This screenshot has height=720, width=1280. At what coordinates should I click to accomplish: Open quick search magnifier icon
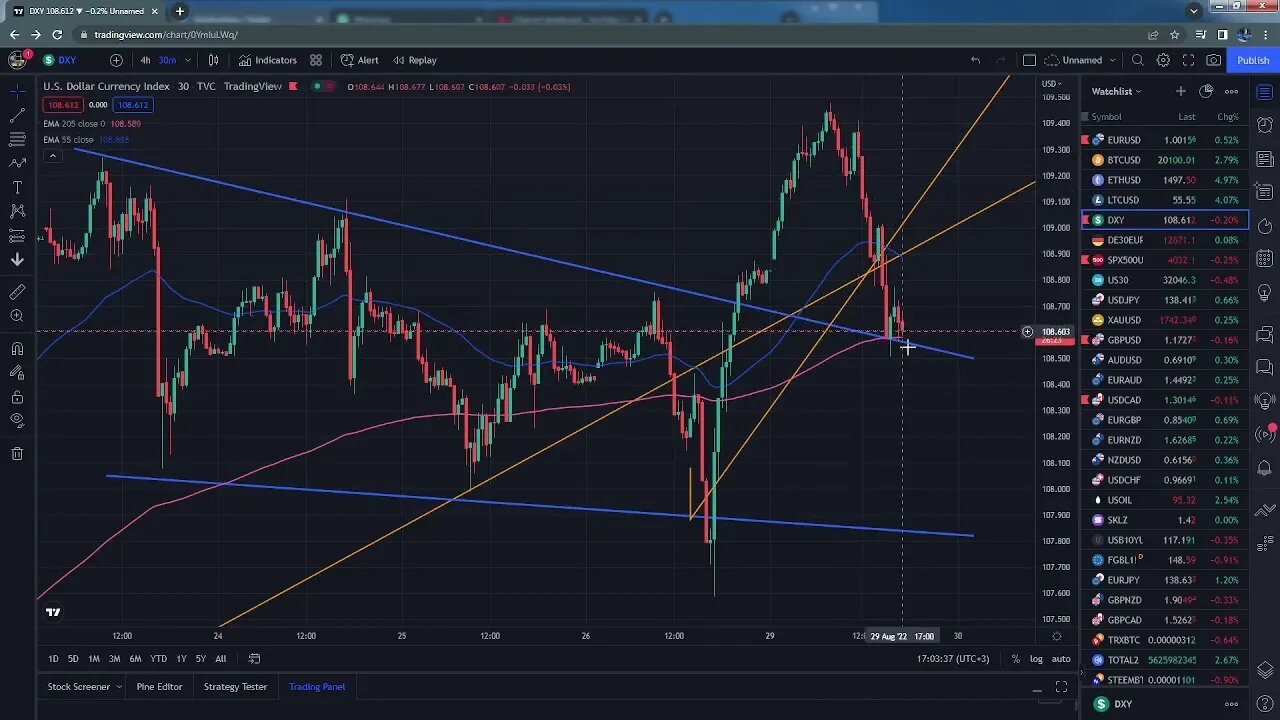pyautogui.click(x=1138, y=60)
